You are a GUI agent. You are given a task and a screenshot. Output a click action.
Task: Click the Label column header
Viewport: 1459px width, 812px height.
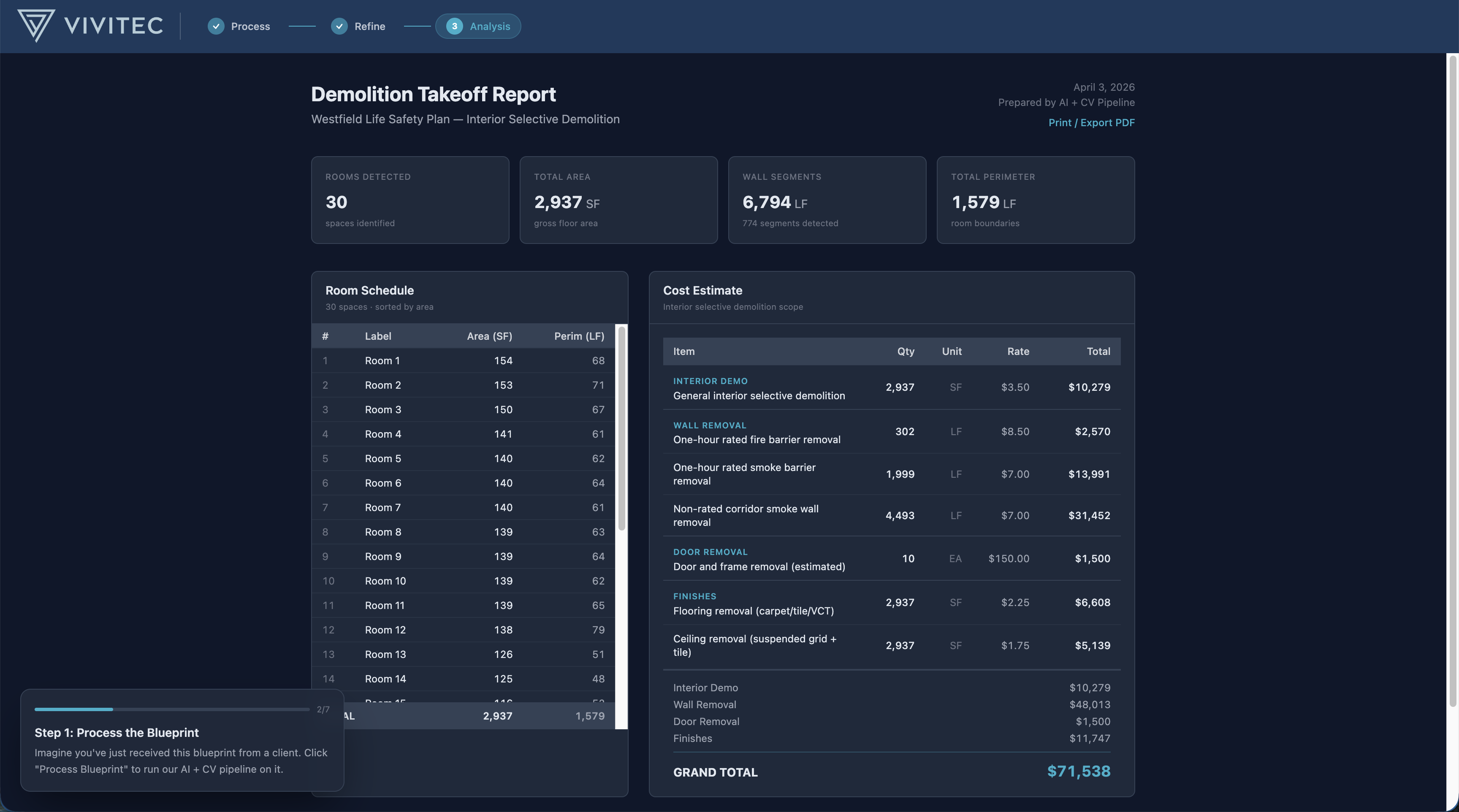pyautogui.click(x=378, y=336)
